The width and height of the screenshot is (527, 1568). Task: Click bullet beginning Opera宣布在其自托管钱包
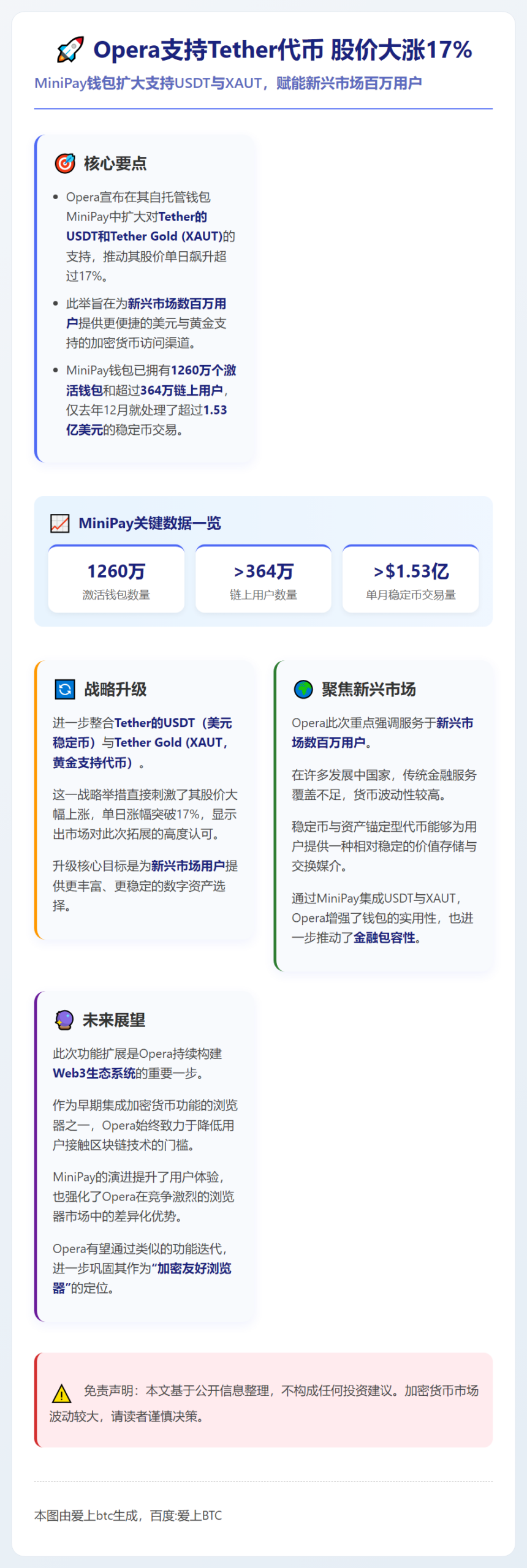(151, 236)
